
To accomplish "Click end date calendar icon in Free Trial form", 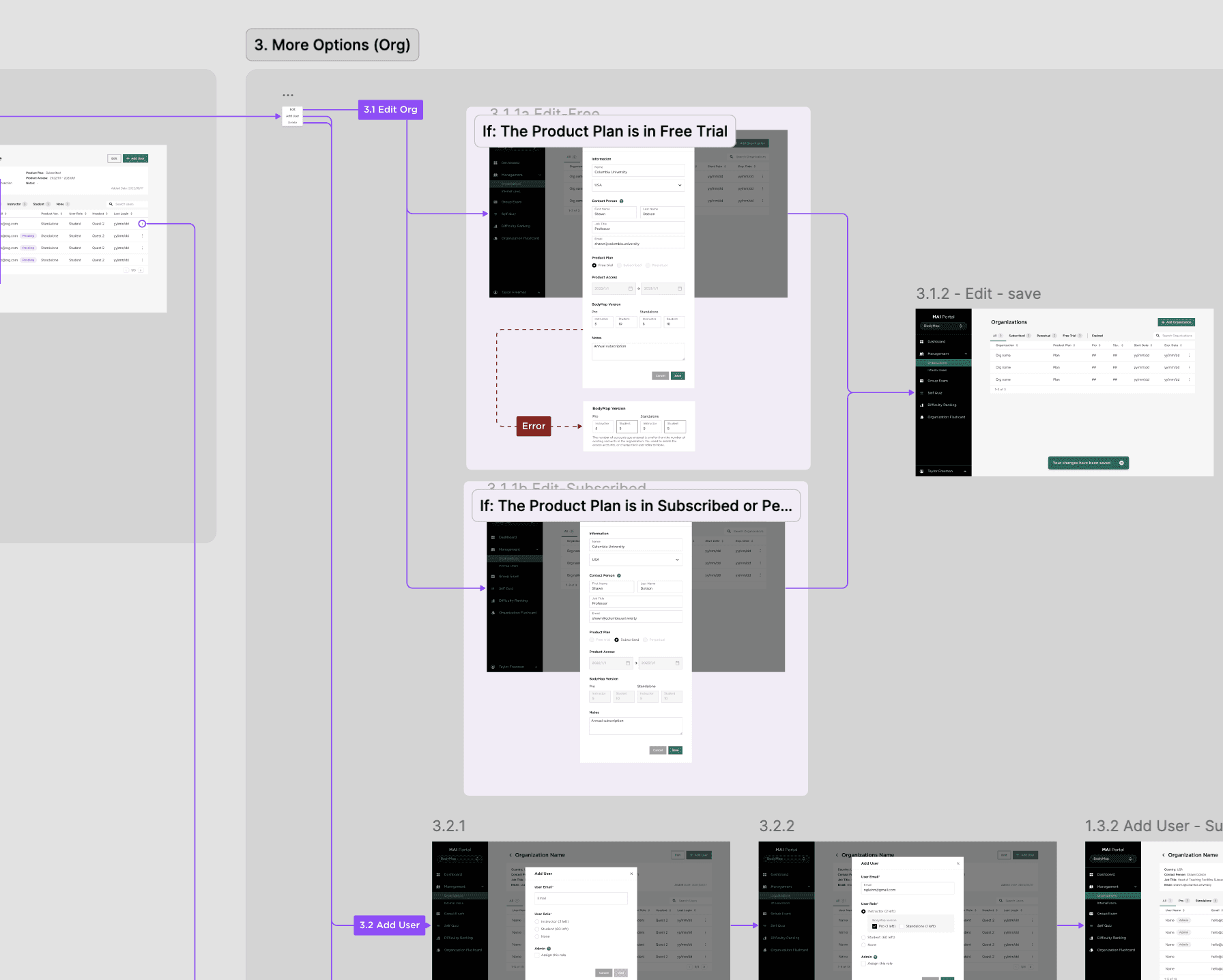I will pyautogui.click(x=680, y=289).
